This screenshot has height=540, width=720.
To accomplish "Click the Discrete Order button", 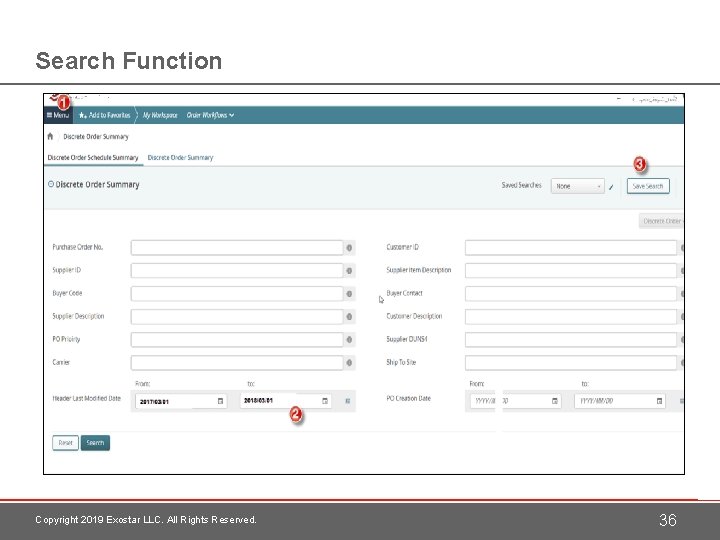I will pyautogui.click(x=661, y=221).
